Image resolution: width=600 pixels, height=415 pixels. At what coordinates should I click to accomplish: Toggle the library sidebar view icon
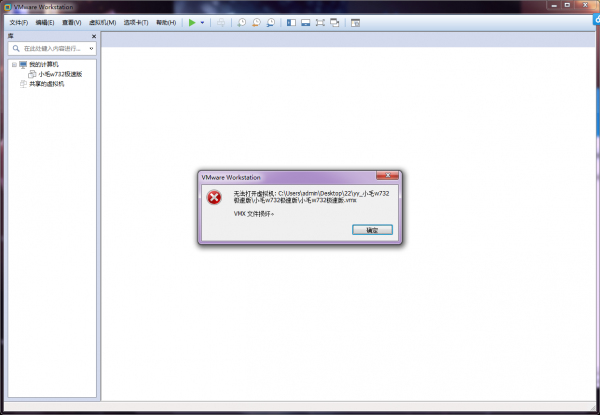pos(291,23)
